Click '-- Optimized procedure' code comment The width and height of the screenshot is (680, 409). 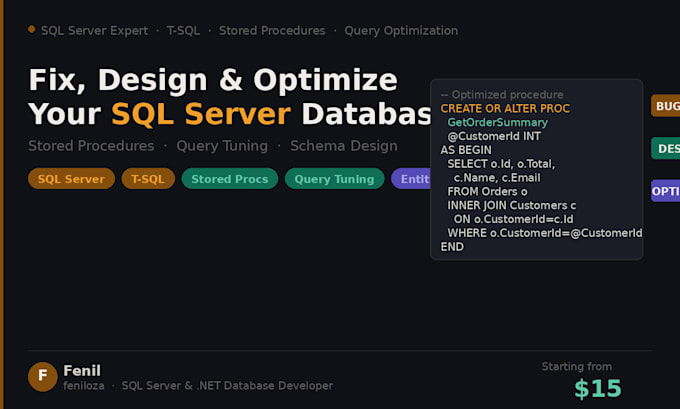point(502,95)
